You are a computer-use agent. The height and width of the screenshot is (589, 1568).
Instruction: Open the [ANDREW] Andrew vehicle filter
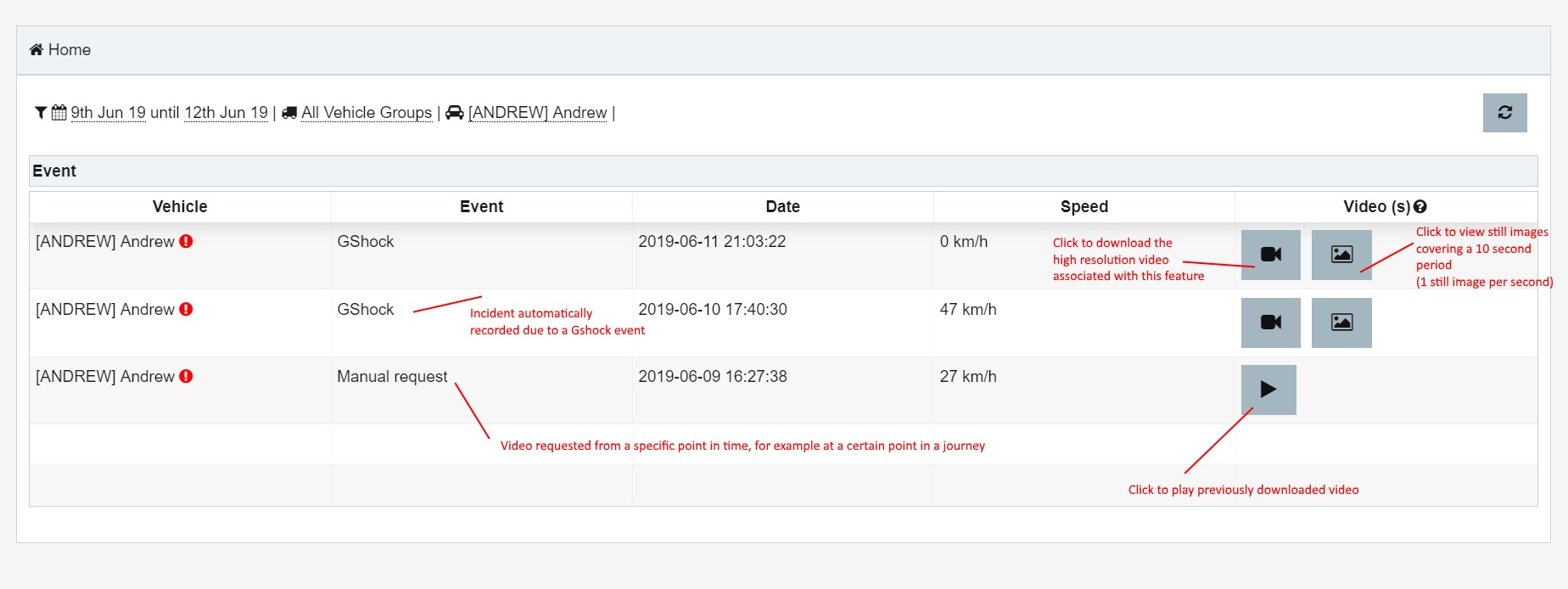[x=537, y=113]
